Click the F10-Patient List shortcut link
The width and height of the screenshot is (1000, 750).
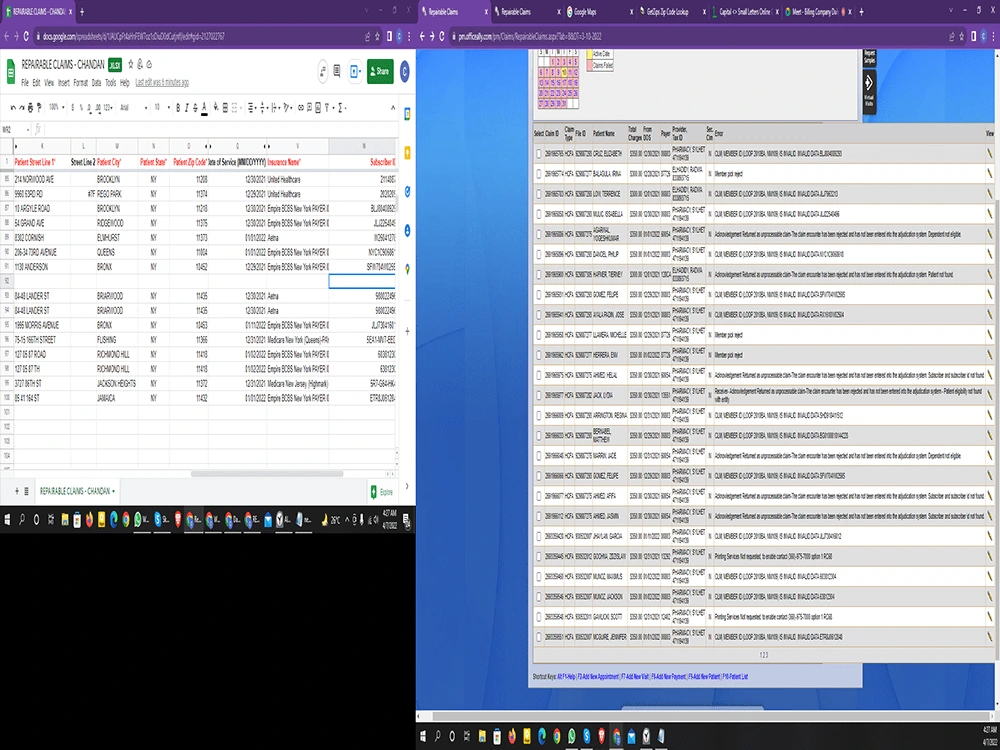coord(735,677)
